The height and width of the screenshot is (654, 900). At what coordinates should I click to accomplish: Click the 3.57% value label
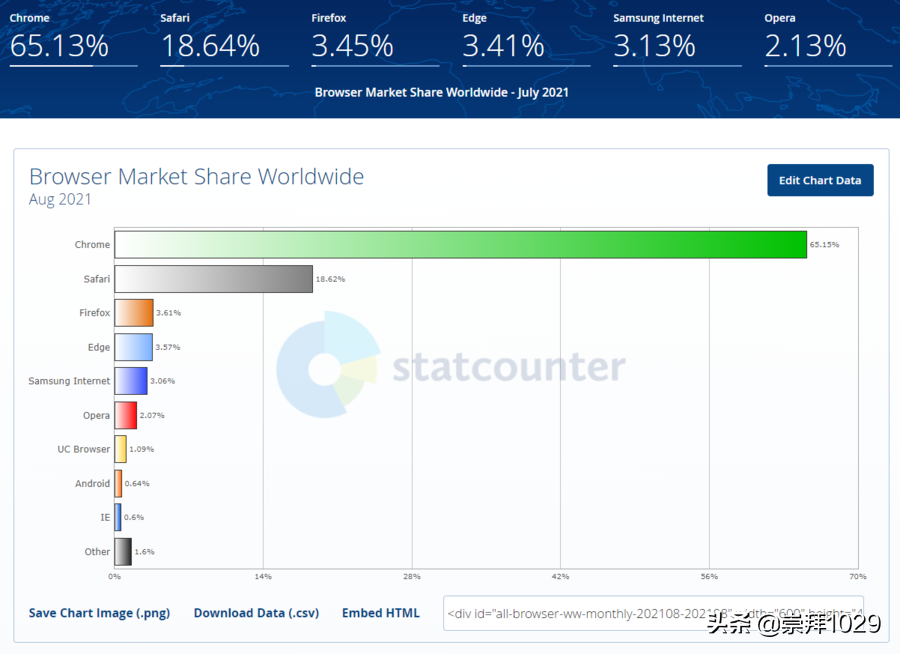point(168,347)
